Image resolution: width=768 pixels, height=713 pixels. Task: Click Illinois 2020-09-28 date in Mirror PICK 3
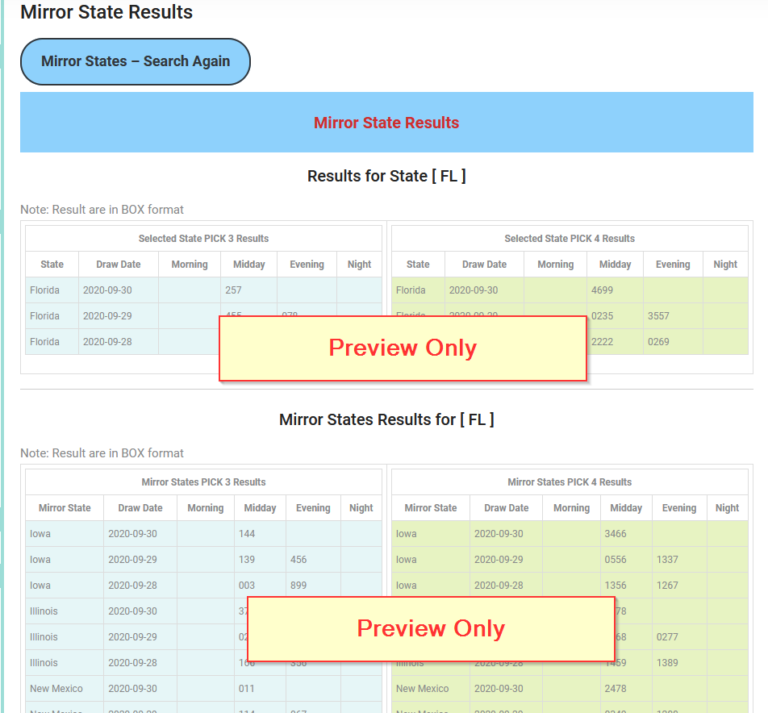[x=133, y=663]
